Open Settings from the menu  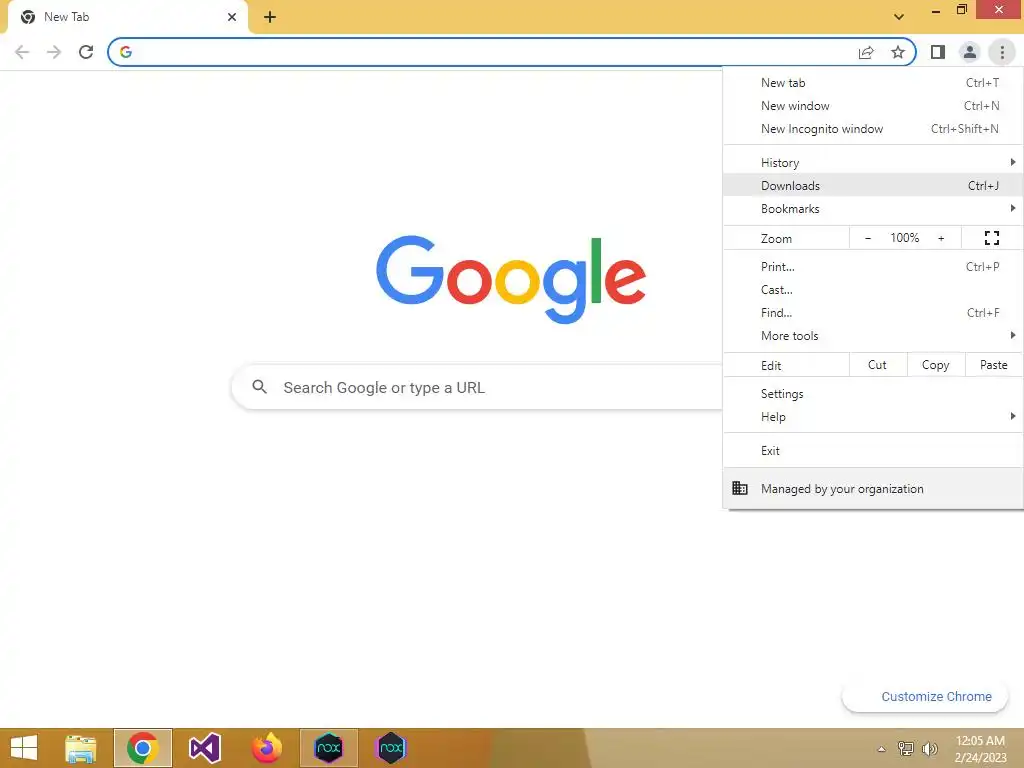(873, 394)
